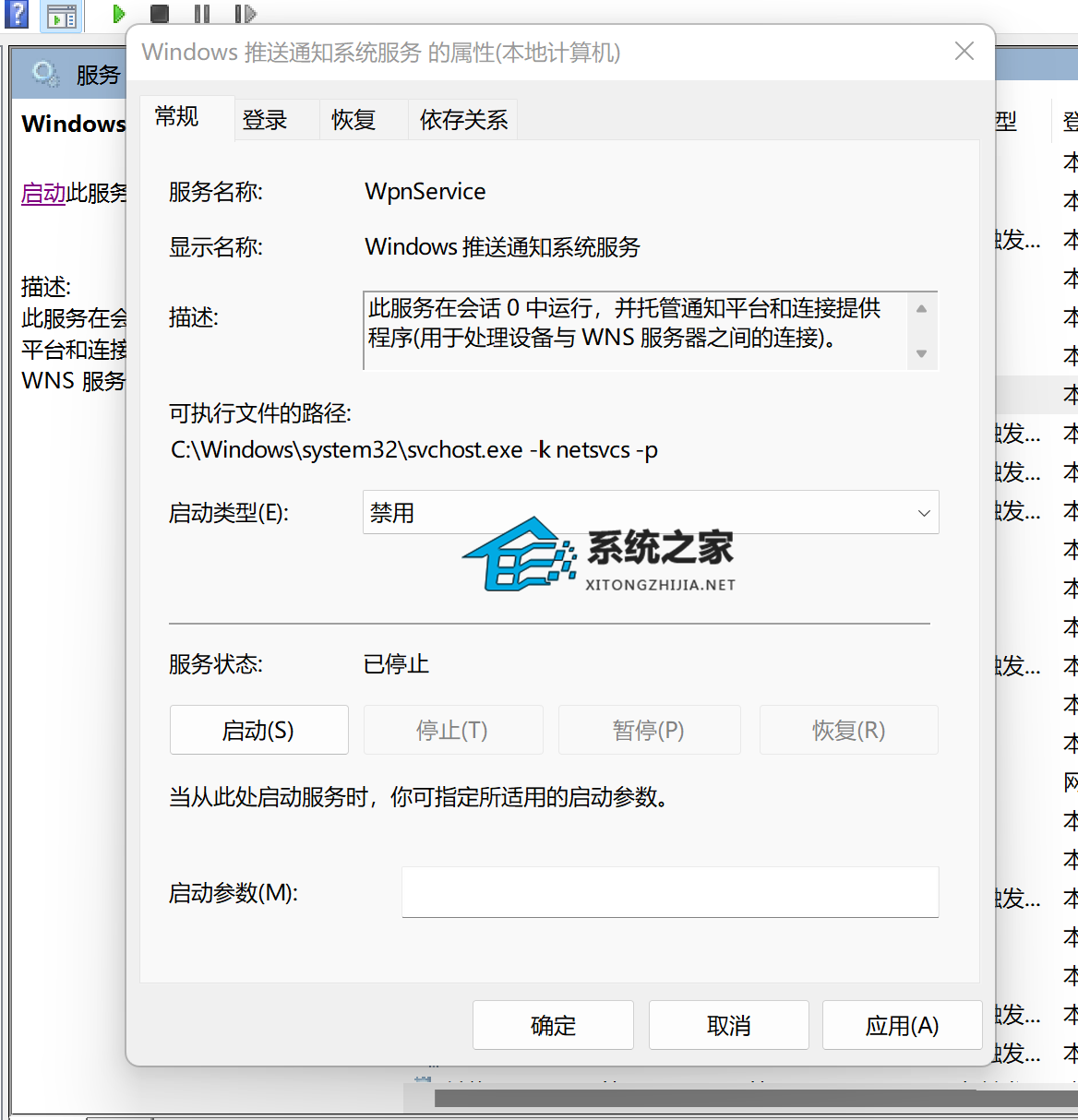Image resolution: width=1078 pixels, height=1120 pixels.
Task: Click the help question mark toolbar icon
Action: [x=17, y=13]
